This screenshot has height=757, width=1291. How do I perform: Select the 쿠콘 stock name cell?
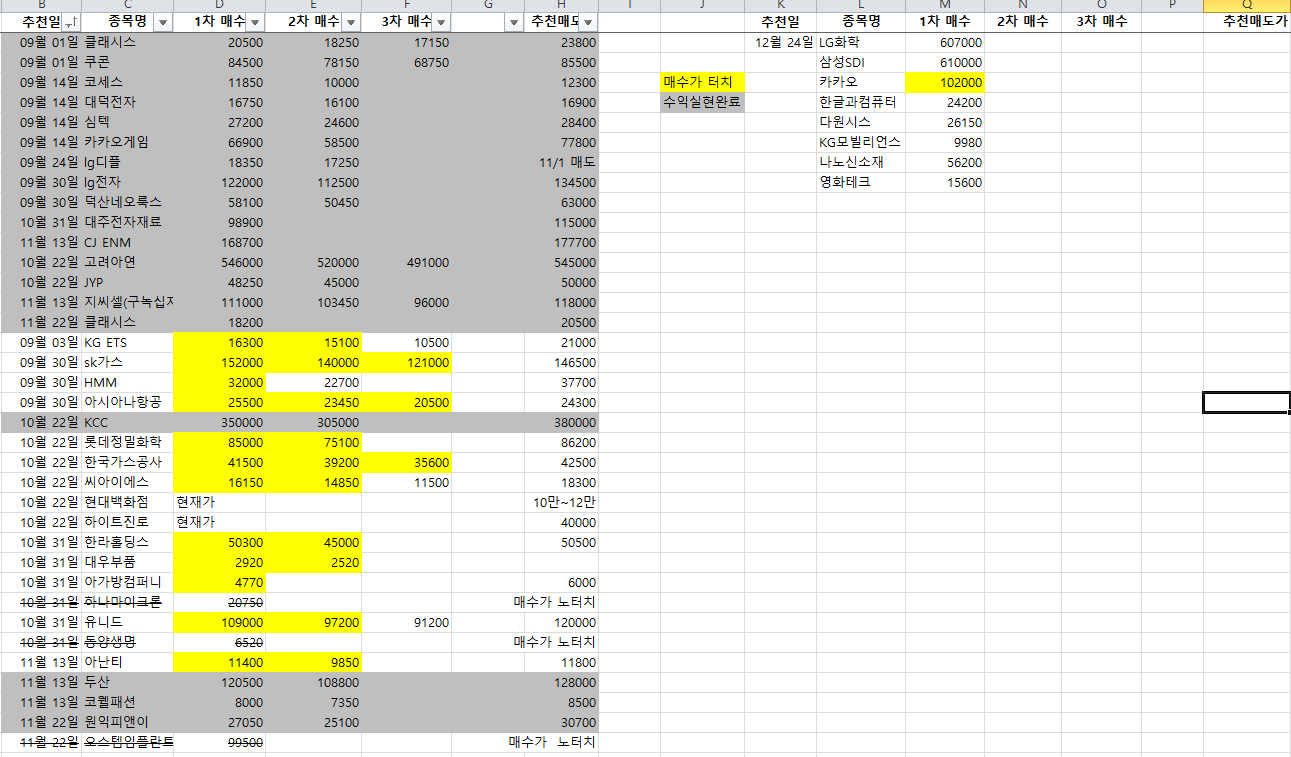click(127, 62)
